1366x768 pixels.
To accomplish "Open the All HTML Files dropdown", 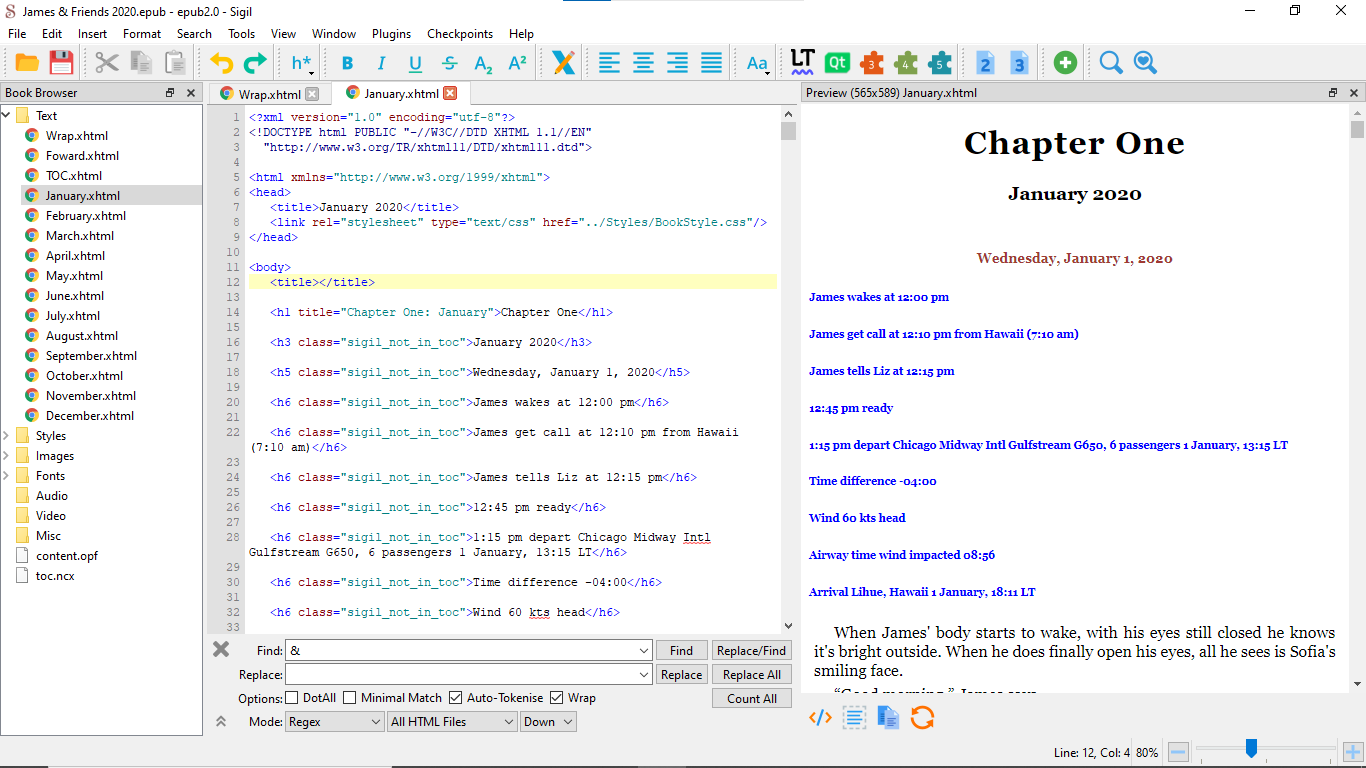I will 452,722.
